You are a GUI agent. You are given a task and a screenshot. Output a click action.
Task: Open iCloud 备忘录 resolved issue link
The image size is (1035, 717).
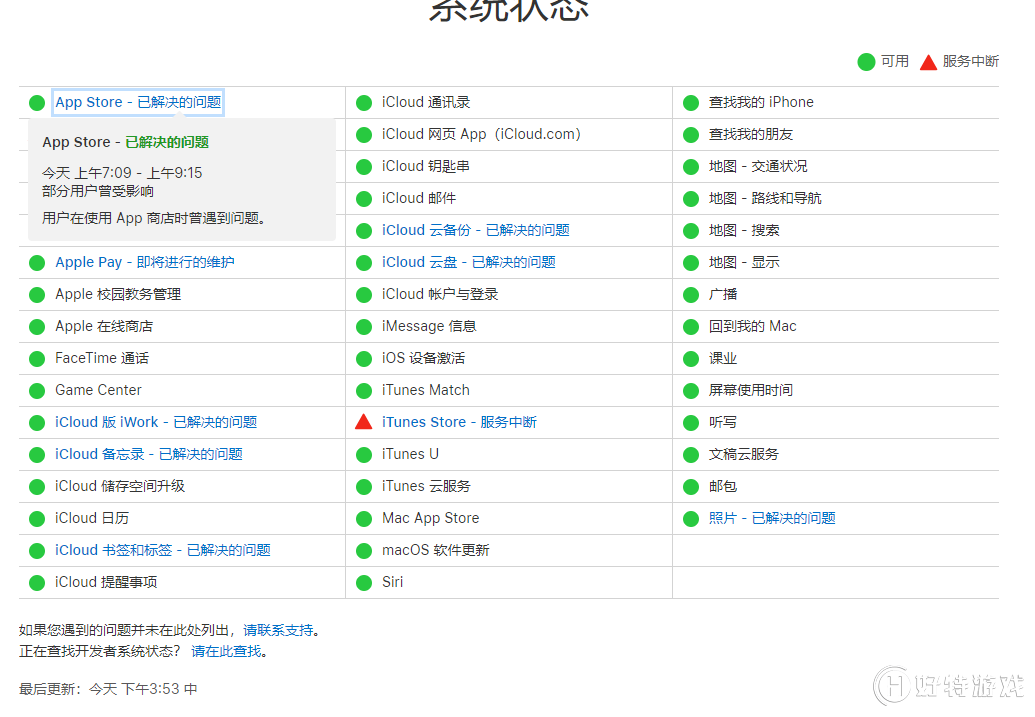(149, 454)
